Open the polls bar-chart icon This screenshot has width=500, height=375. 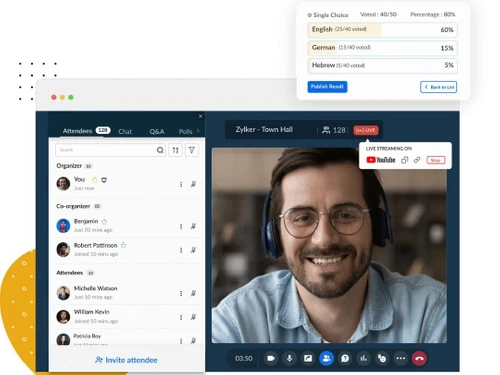[364, 358]
